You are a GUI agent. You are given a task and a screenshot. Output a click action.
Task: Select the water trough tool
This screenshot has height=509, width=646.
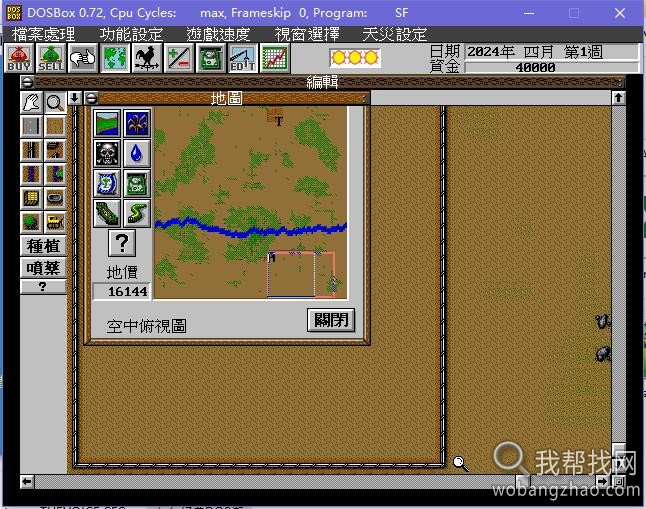[x=55, y=198]
